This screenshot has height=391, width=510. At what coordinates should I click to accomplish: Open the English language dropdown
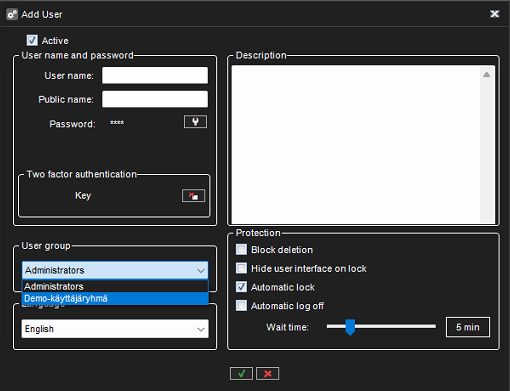115,329
